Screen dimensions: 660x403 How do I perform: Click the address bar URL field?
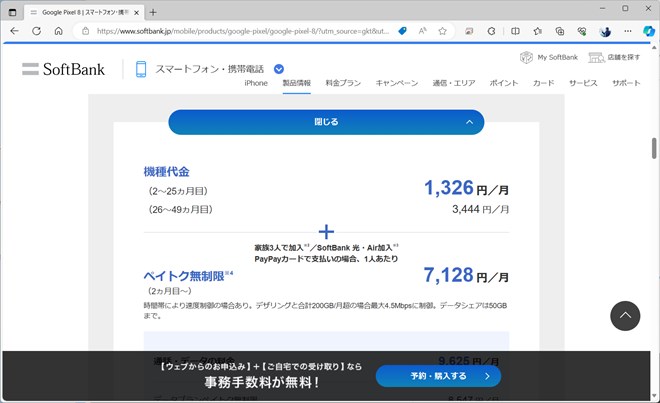click(242, 31)
